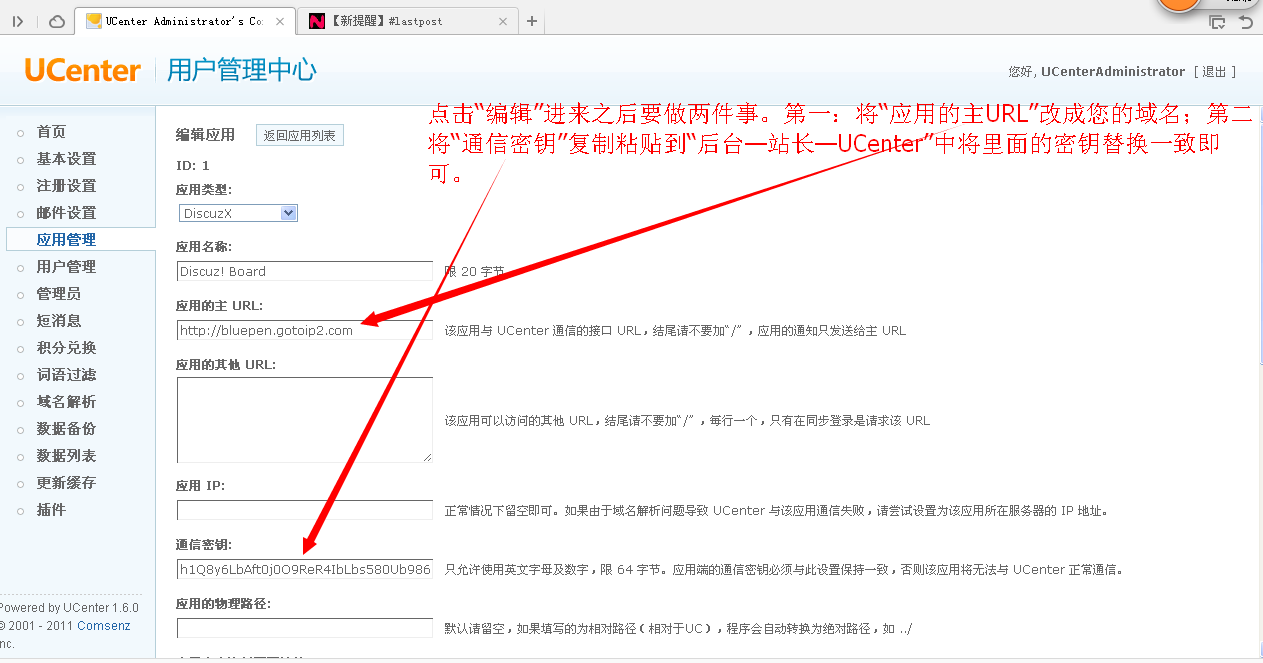Image resolution: width=1263 pixels, height=663 pixels.
Task: Click the sidebar toggle icon beside the cloud
Action: pos(18,21)
